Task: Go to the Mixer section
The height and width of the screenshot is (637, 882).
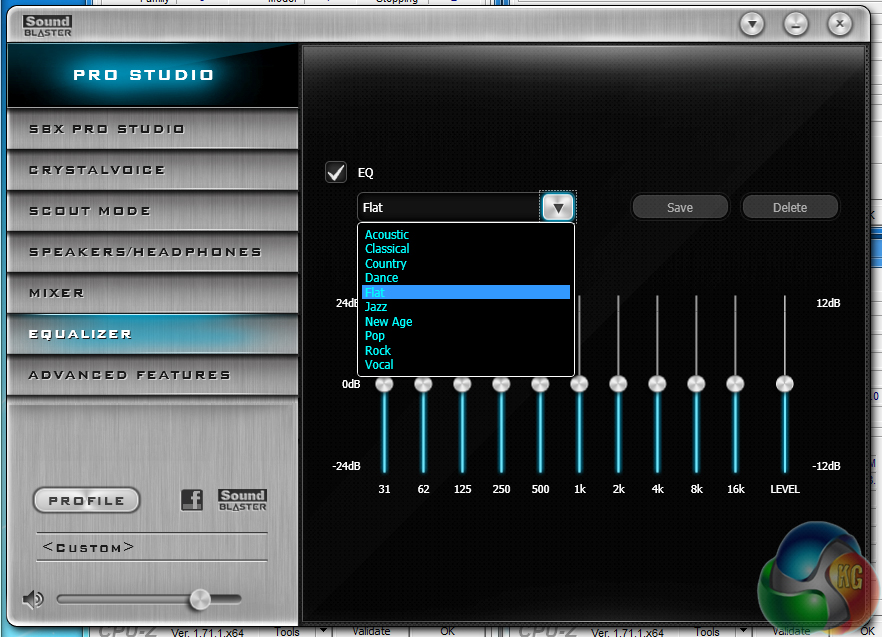Action: click(152, 293)
